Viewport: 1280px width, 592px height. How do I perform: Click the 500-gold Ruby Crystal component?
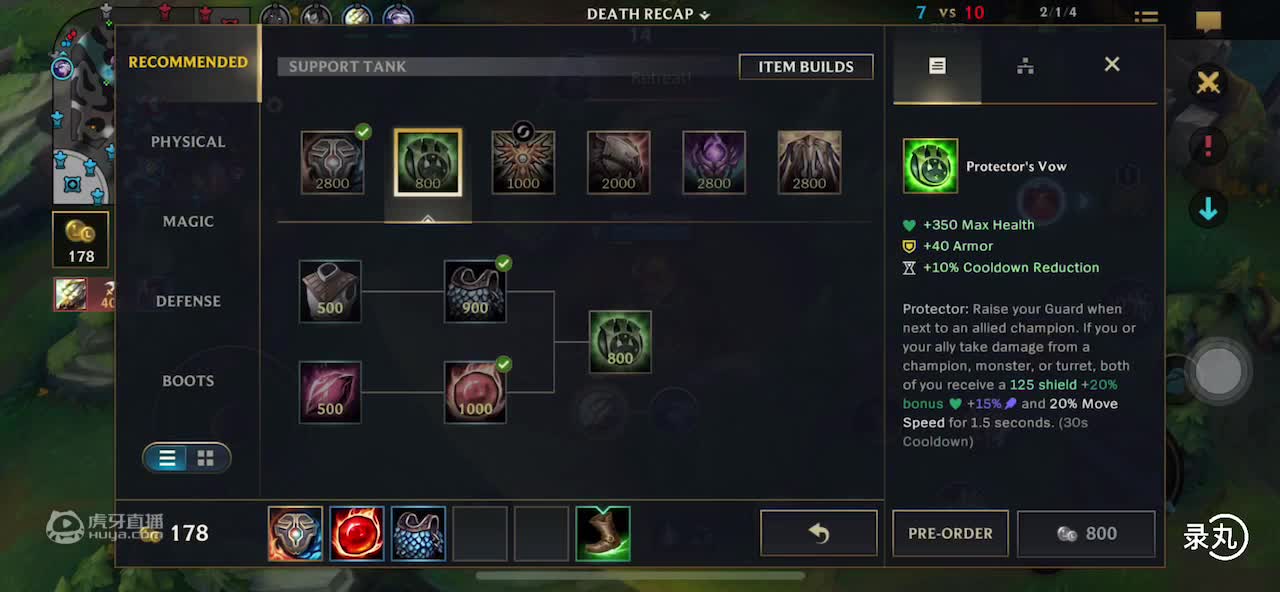coord(330,392)
